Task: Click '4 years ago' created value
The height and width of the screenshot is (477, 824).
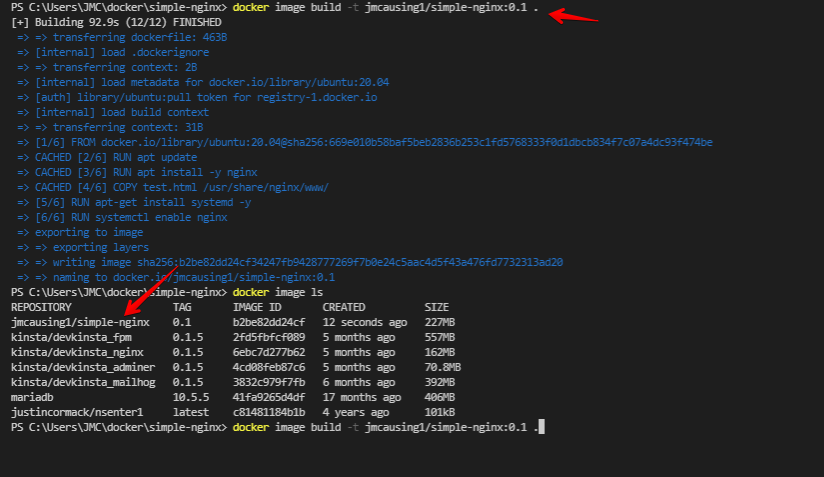Action: pyautogui.click(x=356, y=412)
